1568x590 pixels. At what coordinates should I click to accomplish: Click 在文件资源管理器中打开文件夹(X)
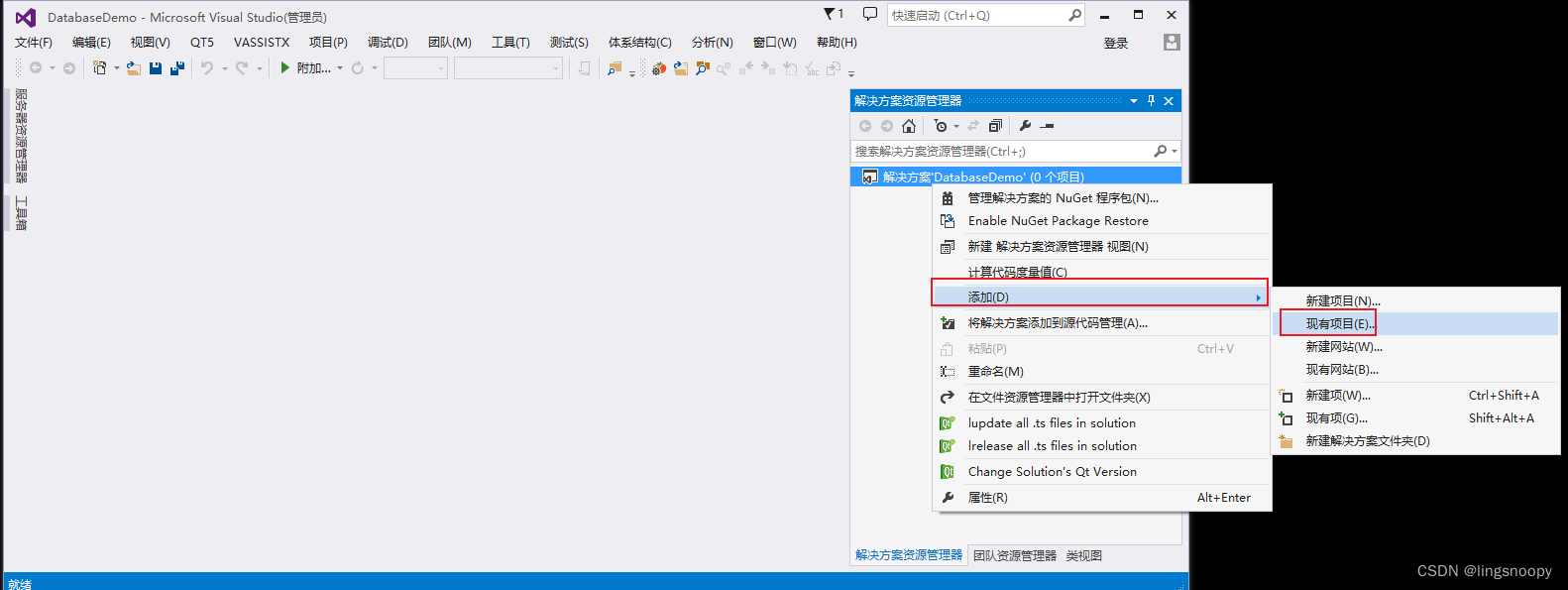1101,398
